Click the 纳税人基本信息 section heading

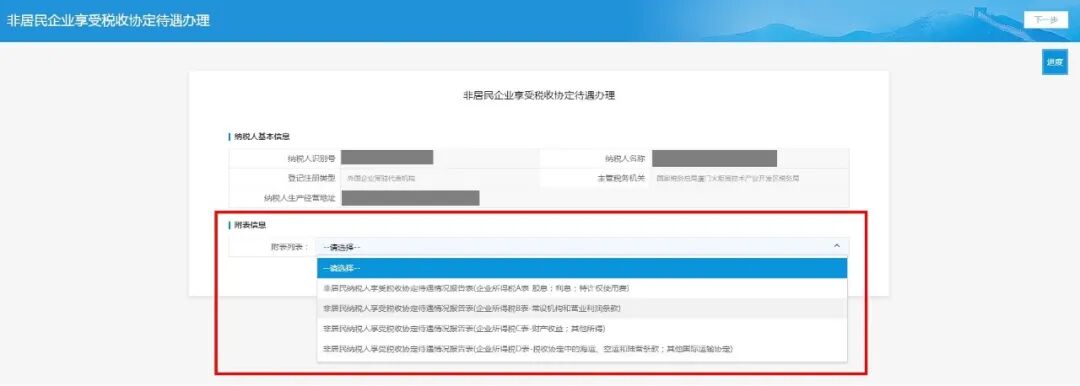click(262, 136)
